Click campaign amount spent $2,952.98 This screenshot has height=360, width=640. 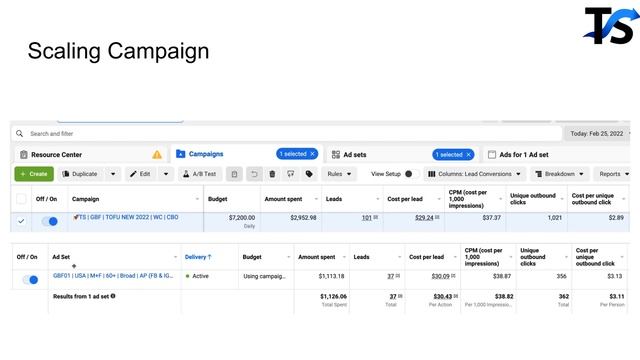tap(303, 218)
